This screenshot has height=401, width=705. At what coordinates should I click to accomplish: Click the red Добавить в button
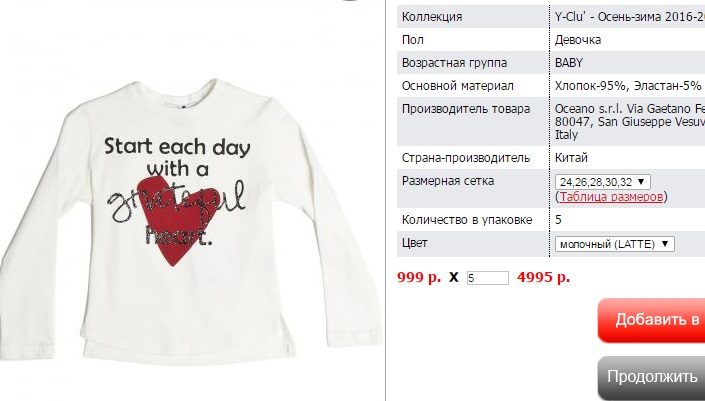(651, 320)
